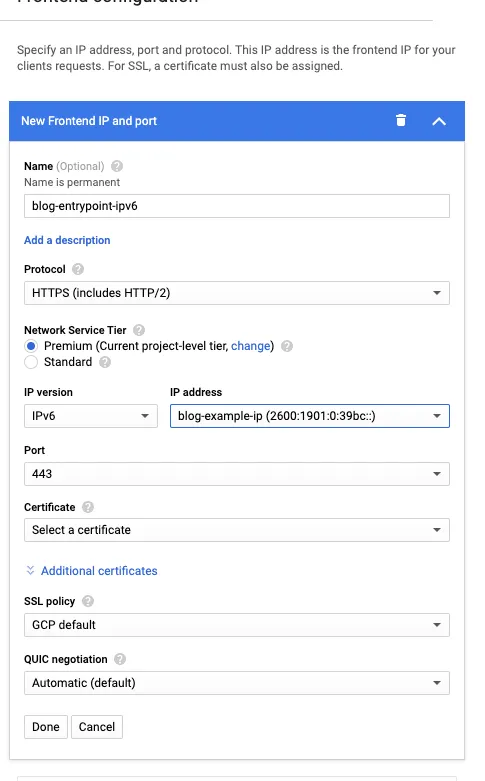Collapse the New Frontend IP and port panel
The width and height of the screenshot is (485, 781).
point(439,121)
